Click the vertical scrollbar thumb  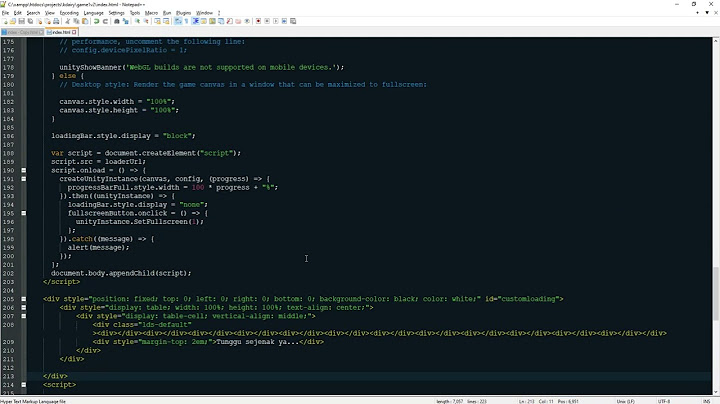(x=716, y=293)
